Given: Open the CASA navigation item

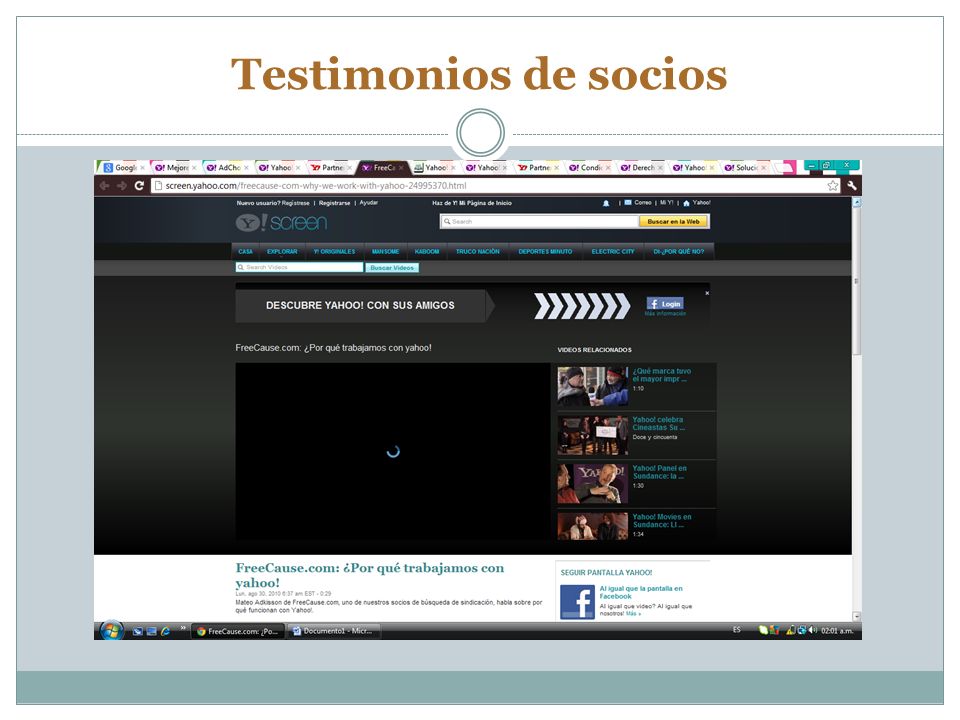Looking at the screenshot, I should pyautogui.click(x=246, y=252).
